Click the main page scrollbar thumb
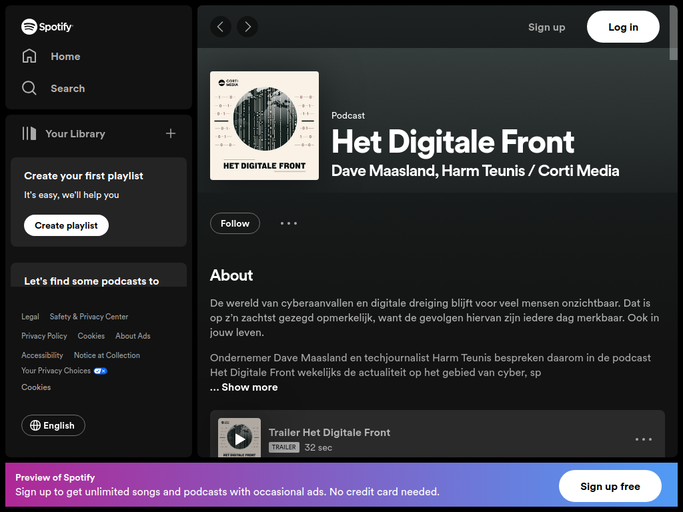 (673, 33)
